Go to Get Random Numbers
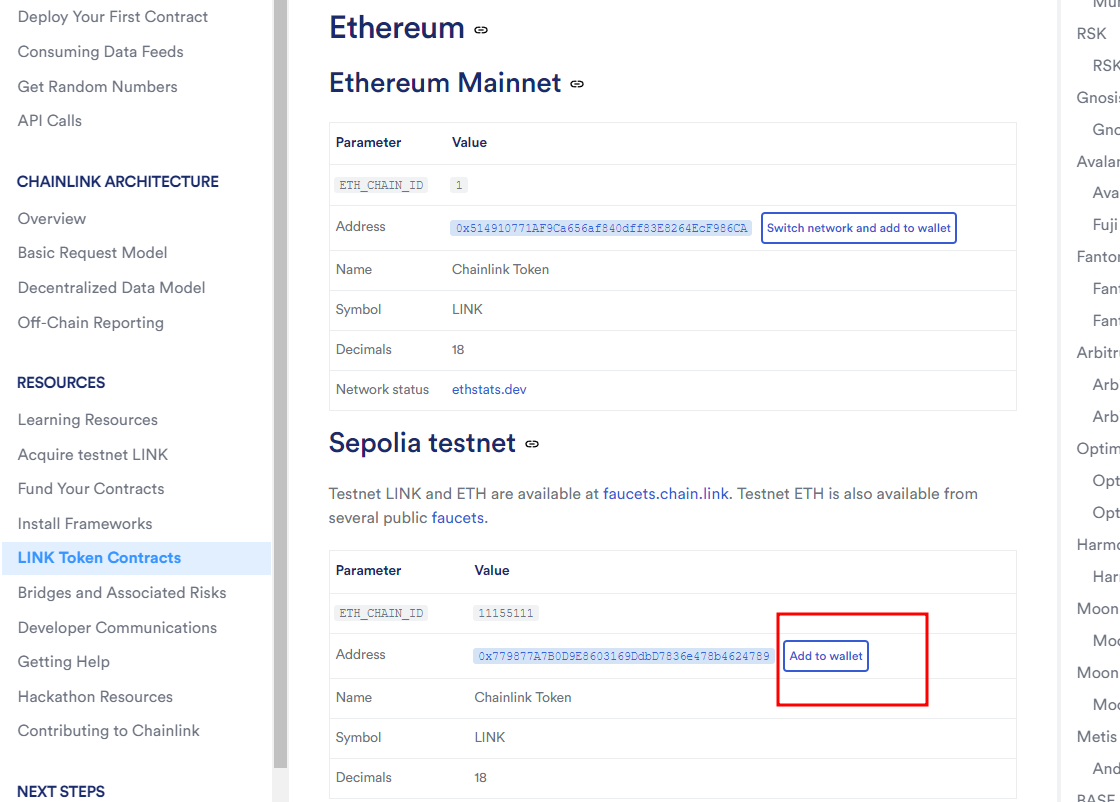 pos(97,87)
